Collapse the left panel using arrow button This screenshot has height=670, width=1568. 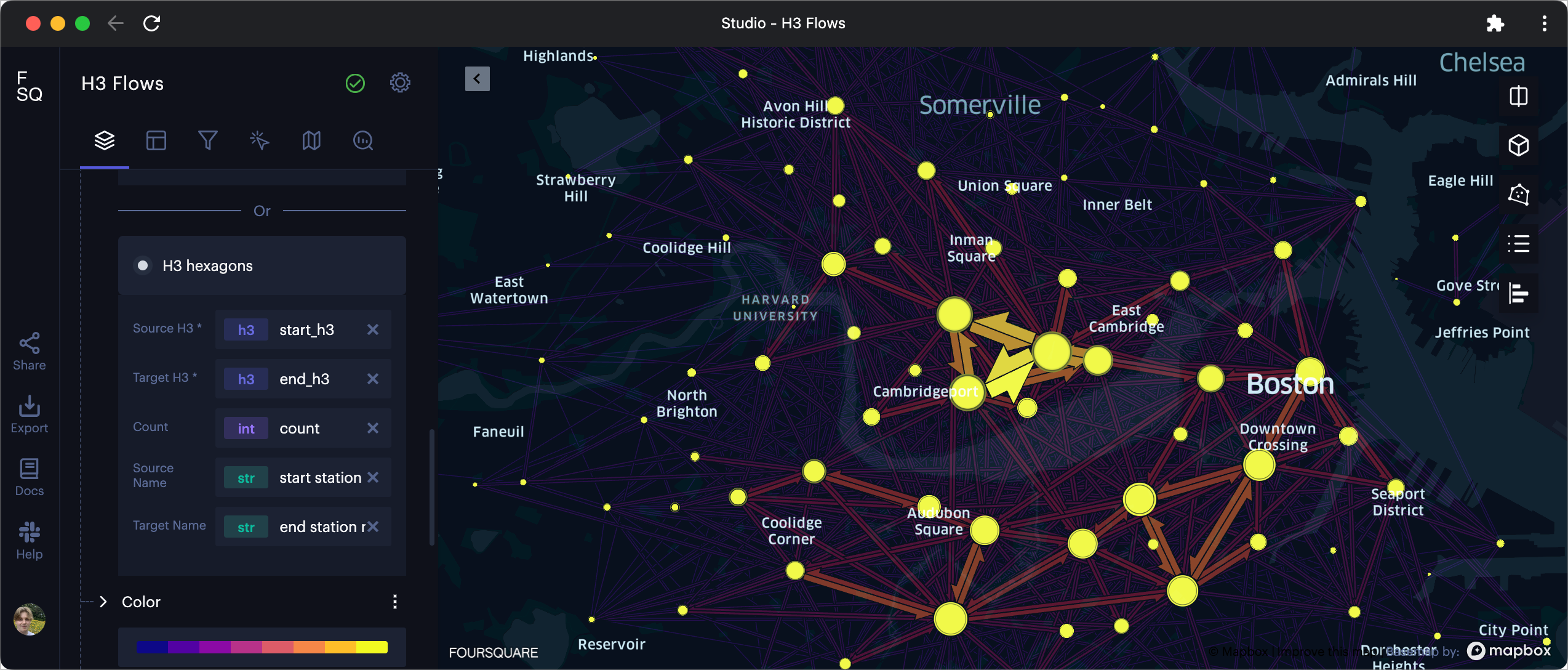(477, 79)
